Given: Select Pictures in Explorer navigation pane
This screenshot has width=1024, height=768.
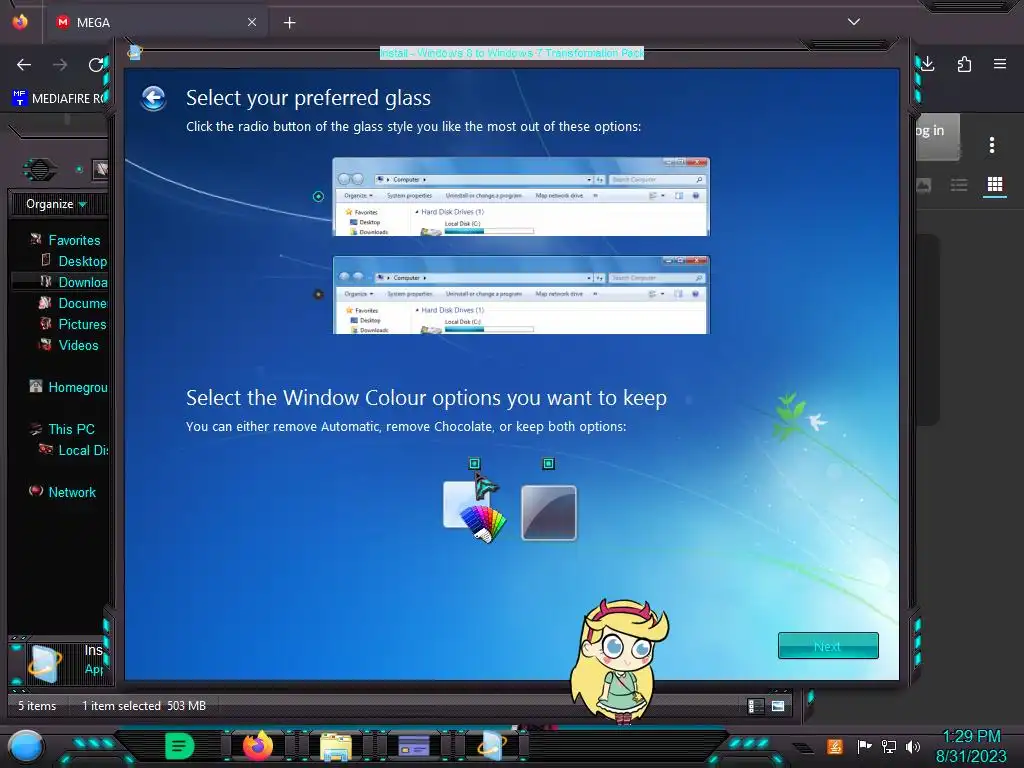Looking at the screenshot, I should pos(82,324).
